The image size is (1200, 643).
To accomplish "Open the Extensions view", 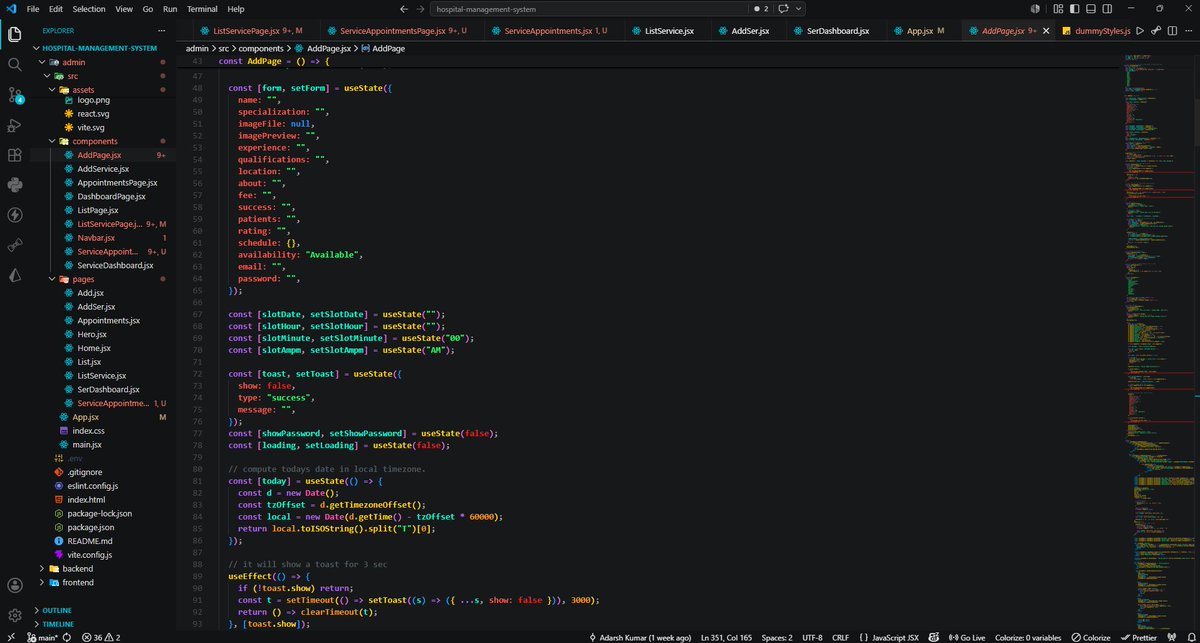I will point(15,155).
